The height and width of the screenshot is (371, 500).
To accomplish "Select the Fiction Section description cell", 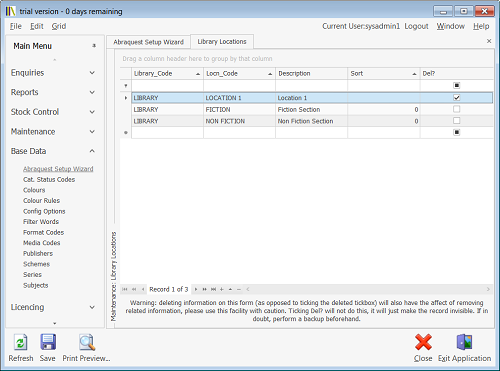I will 311,109.
